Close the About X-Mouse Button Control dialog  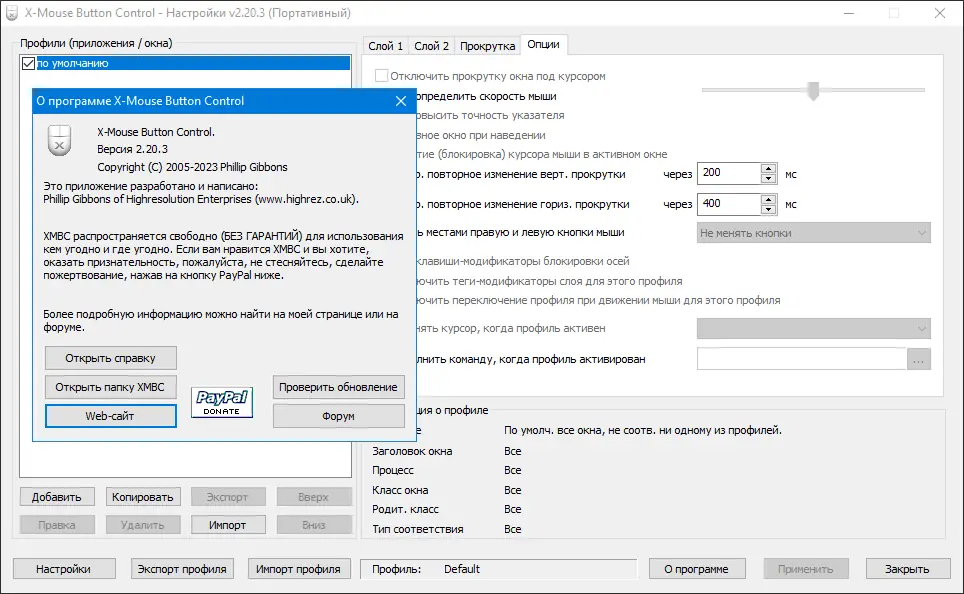click(x=401, y=101)
